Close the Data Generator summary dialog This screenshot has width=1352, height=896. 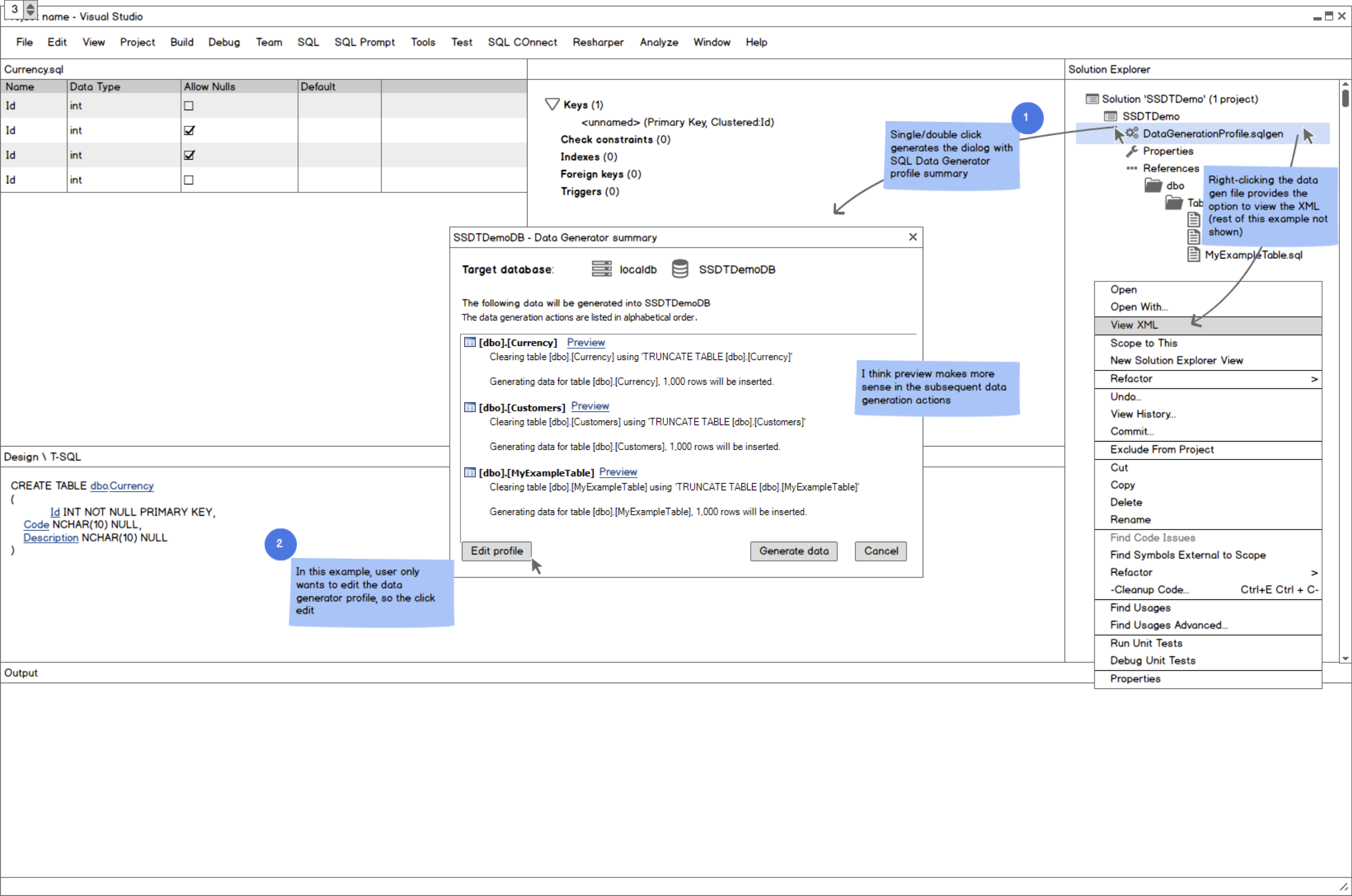pos(913,237)
